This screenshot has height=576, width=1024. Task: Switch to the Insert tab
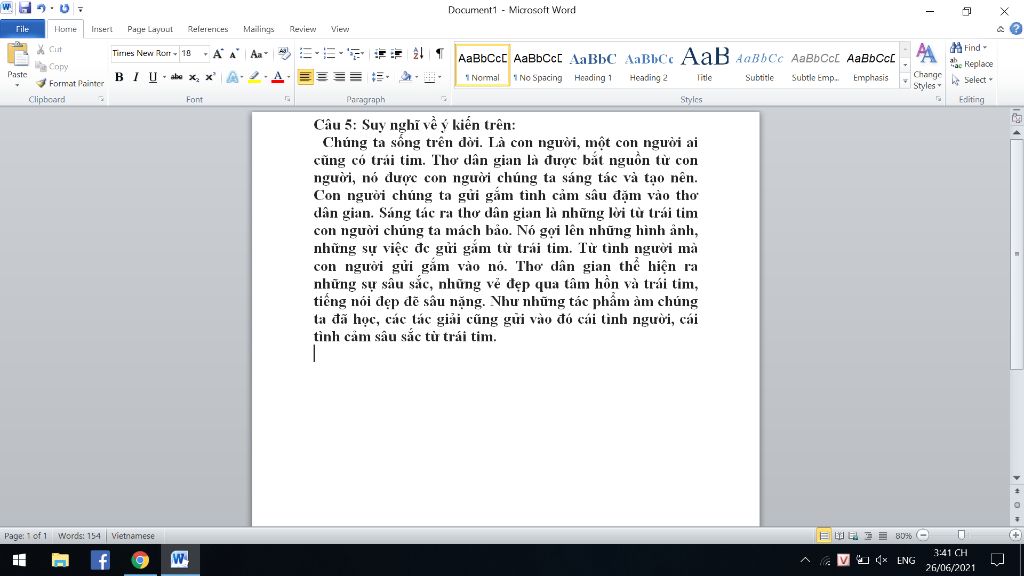coord(102,29)
